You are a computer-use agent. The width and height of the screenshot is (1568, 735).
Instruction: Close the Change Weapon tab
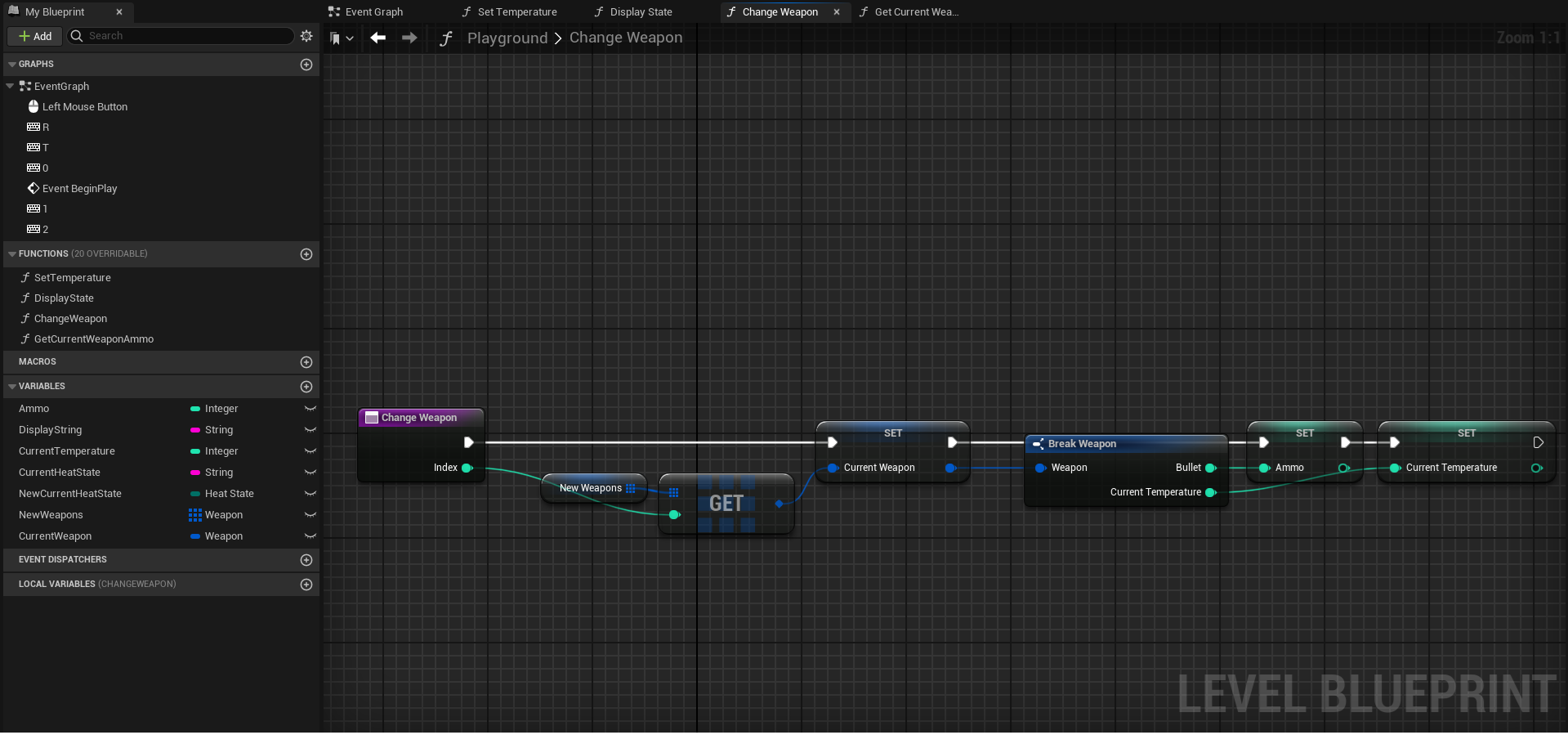coord(837,12)
